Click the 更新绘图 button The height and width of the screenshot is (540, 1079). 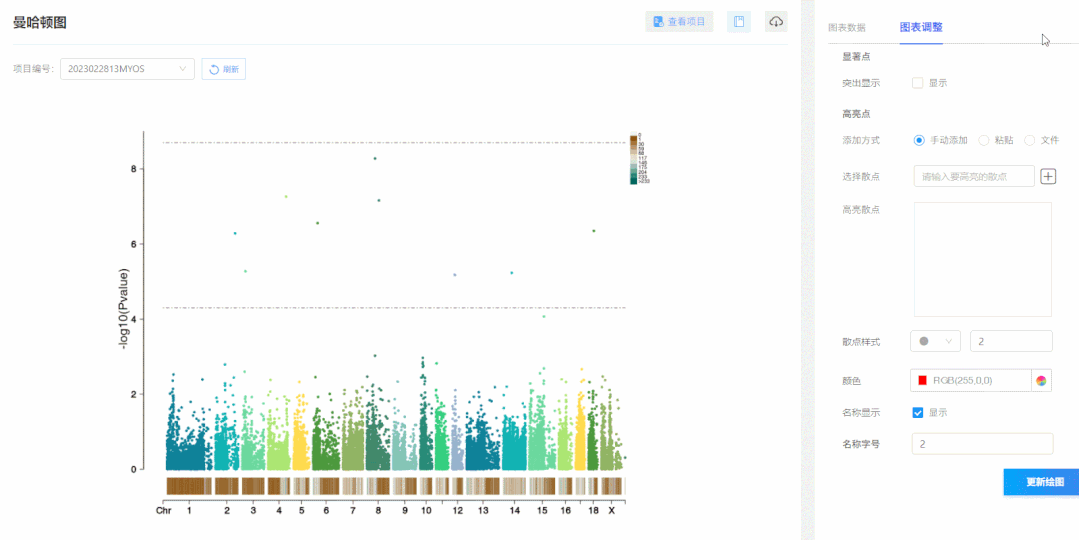click(1041, 482)
